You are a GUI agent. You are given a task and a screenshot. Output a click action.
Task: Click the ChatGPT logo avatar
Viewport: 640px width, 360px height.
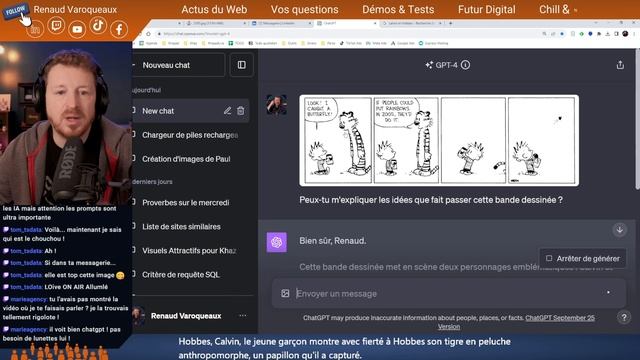(276, 242)
